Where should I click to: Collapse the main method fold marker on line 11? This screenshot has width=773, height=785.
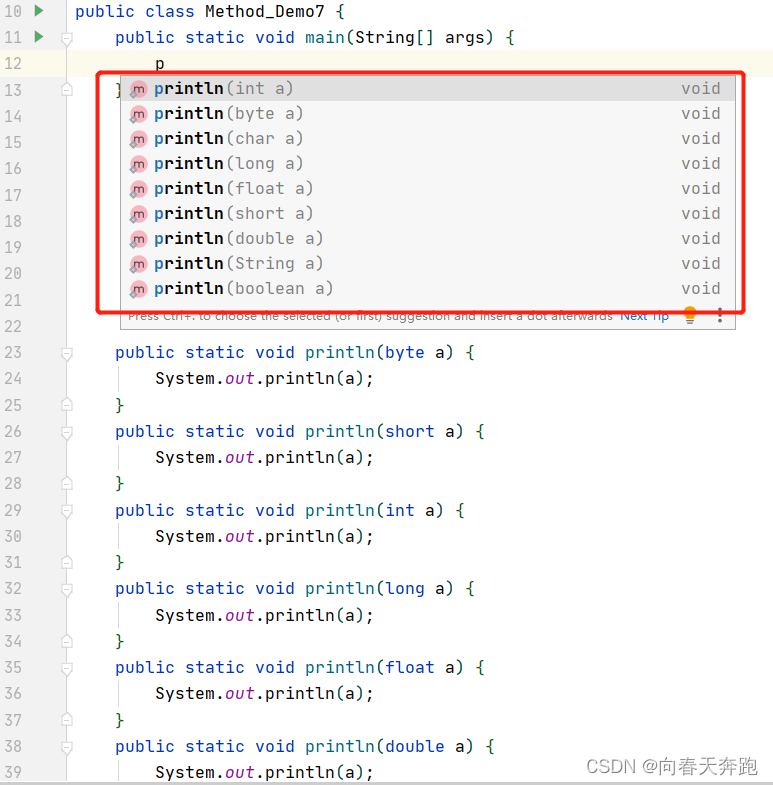coord(67,39)
